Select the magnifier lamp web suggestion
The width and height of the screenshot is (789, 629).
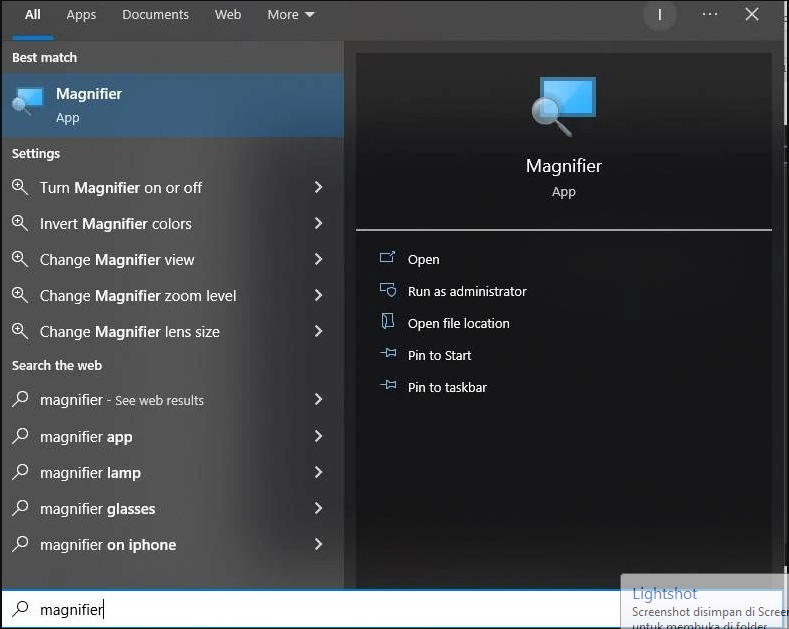click(x=173, y=472)
